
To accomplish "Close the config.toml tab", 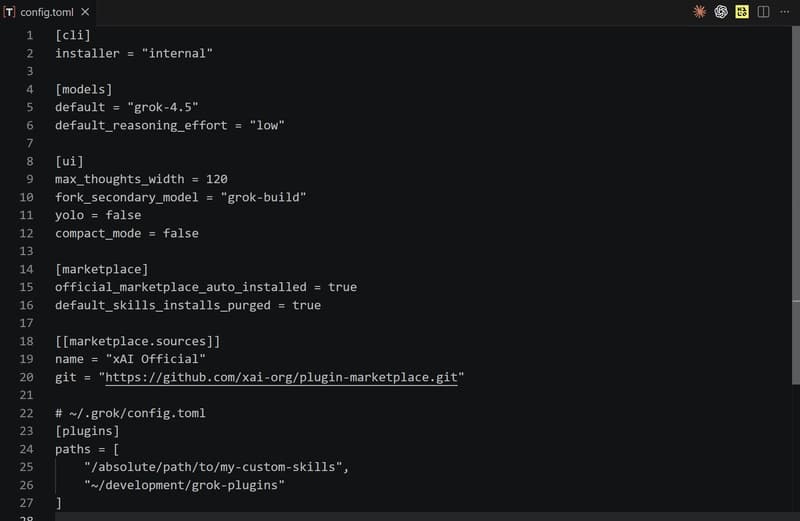I will tap(85, 12).
